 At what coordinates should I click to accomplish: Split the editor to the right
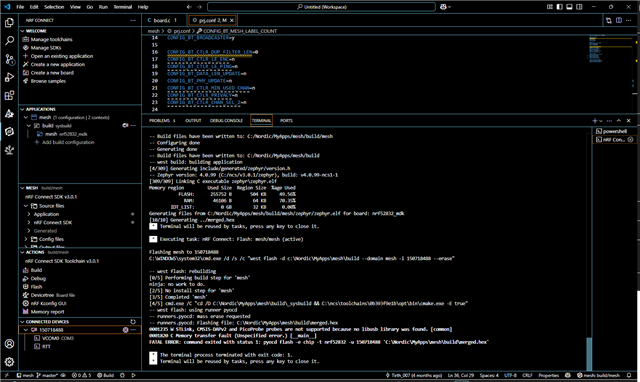[619, 20]
